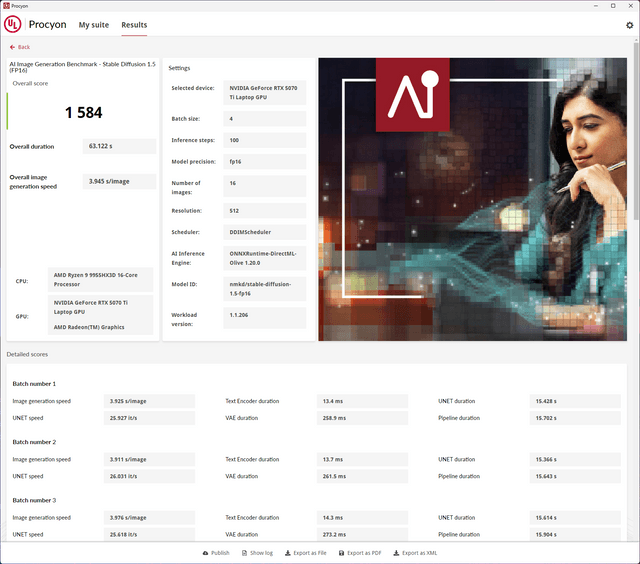The height and width of the screenshot is (564, 640).
Task: Click the AI benchmark artwork image
Action: 473,199
